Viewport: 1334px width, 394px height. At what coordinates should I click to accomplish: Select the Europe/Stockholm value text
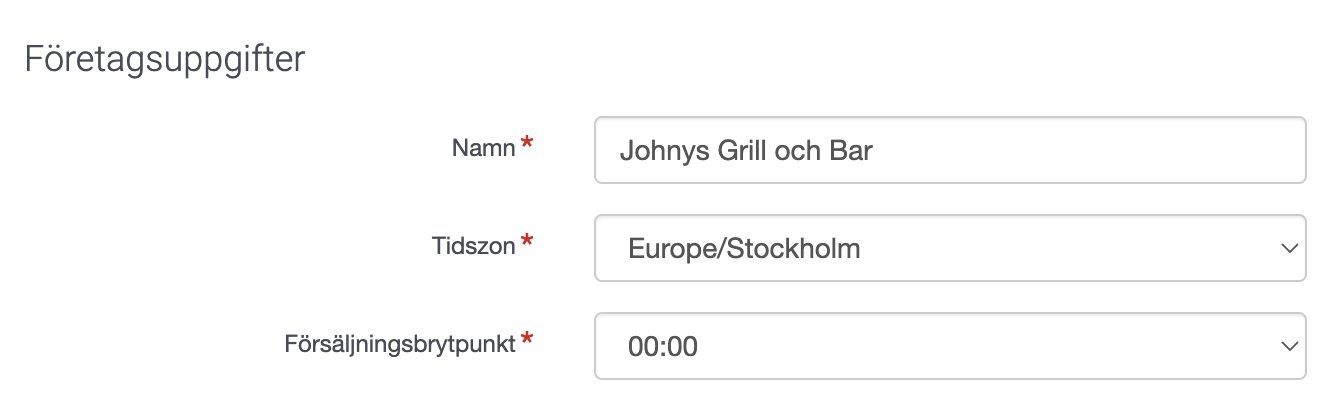click(744, 249)
